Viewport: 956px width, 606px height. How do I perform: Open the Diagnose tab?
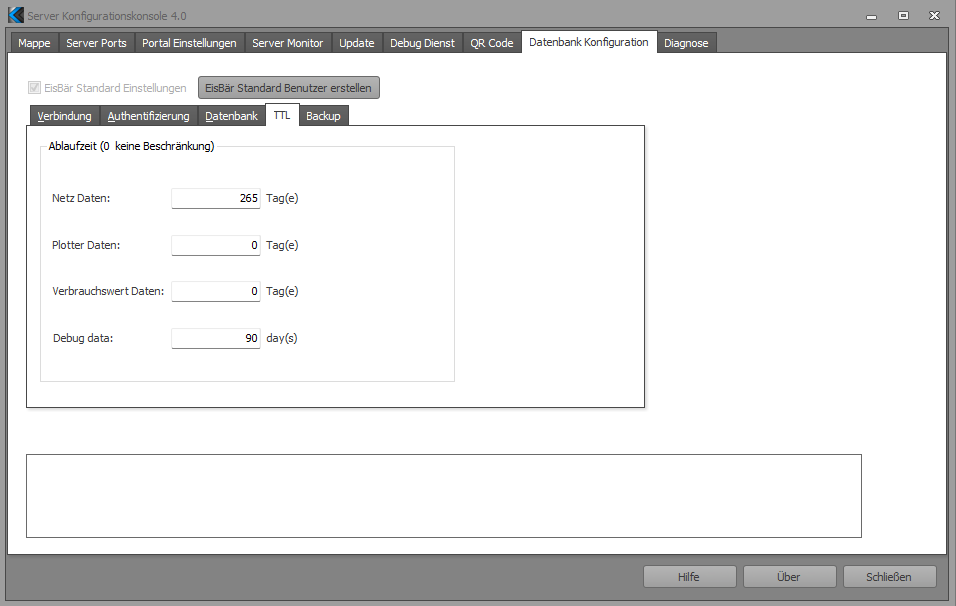pyautogui.click(x=686, y=43)
